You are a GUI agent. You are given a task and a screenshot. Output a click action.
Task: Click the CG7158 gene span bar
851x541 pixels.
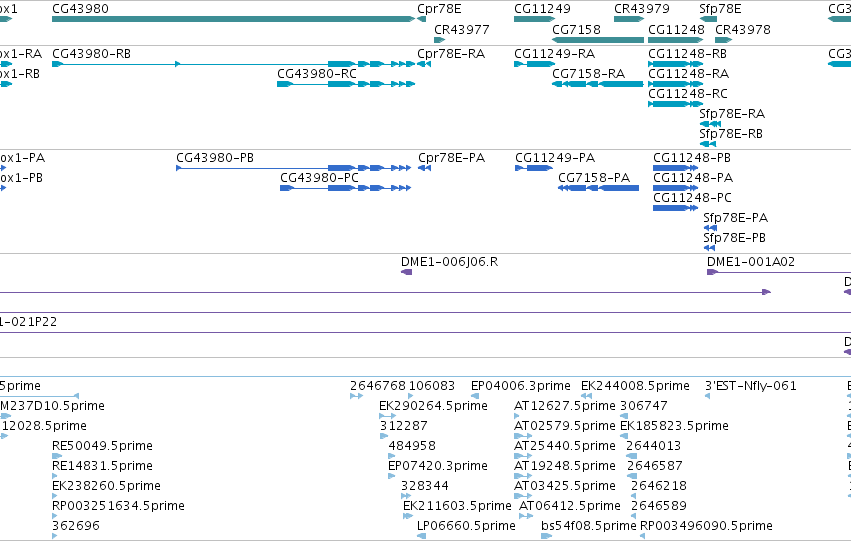coord(598,40)
